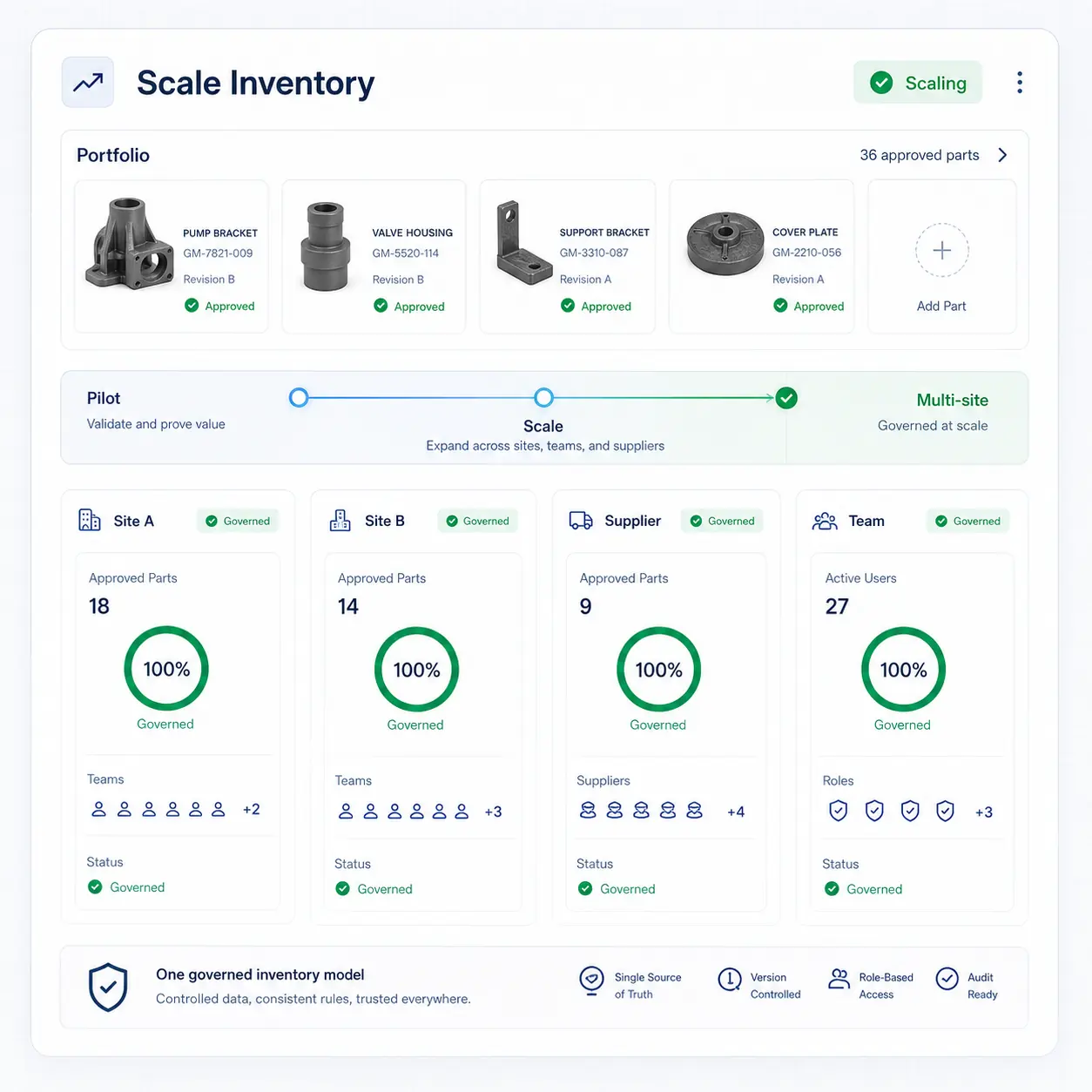This screenshot has height=1092, width=1092.
Task: Show the +3 more roles in Team
Action: pyautogui.click(x=984, y=812)
